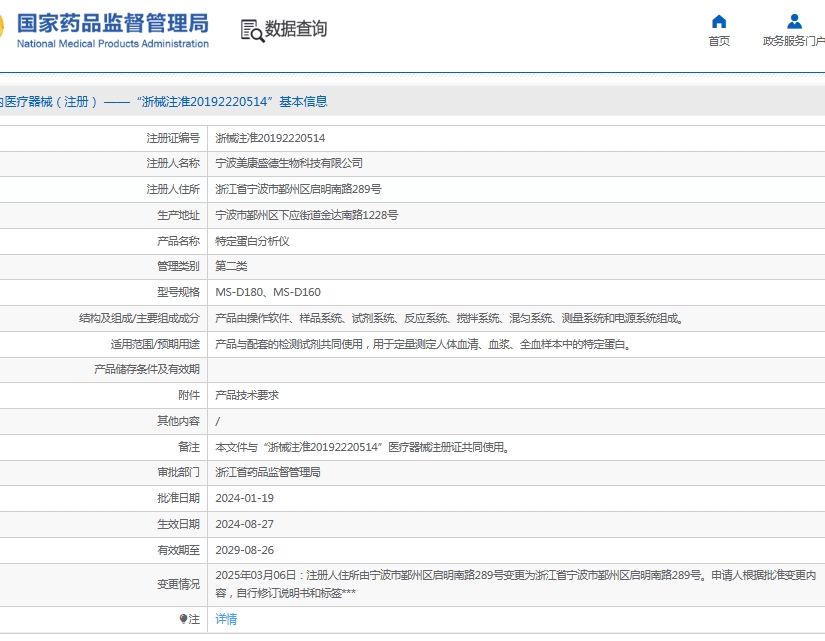825x641 pixels.
Task: Select the 注册证编号 value 浙械注准20192220514
Action: point(270,138)
